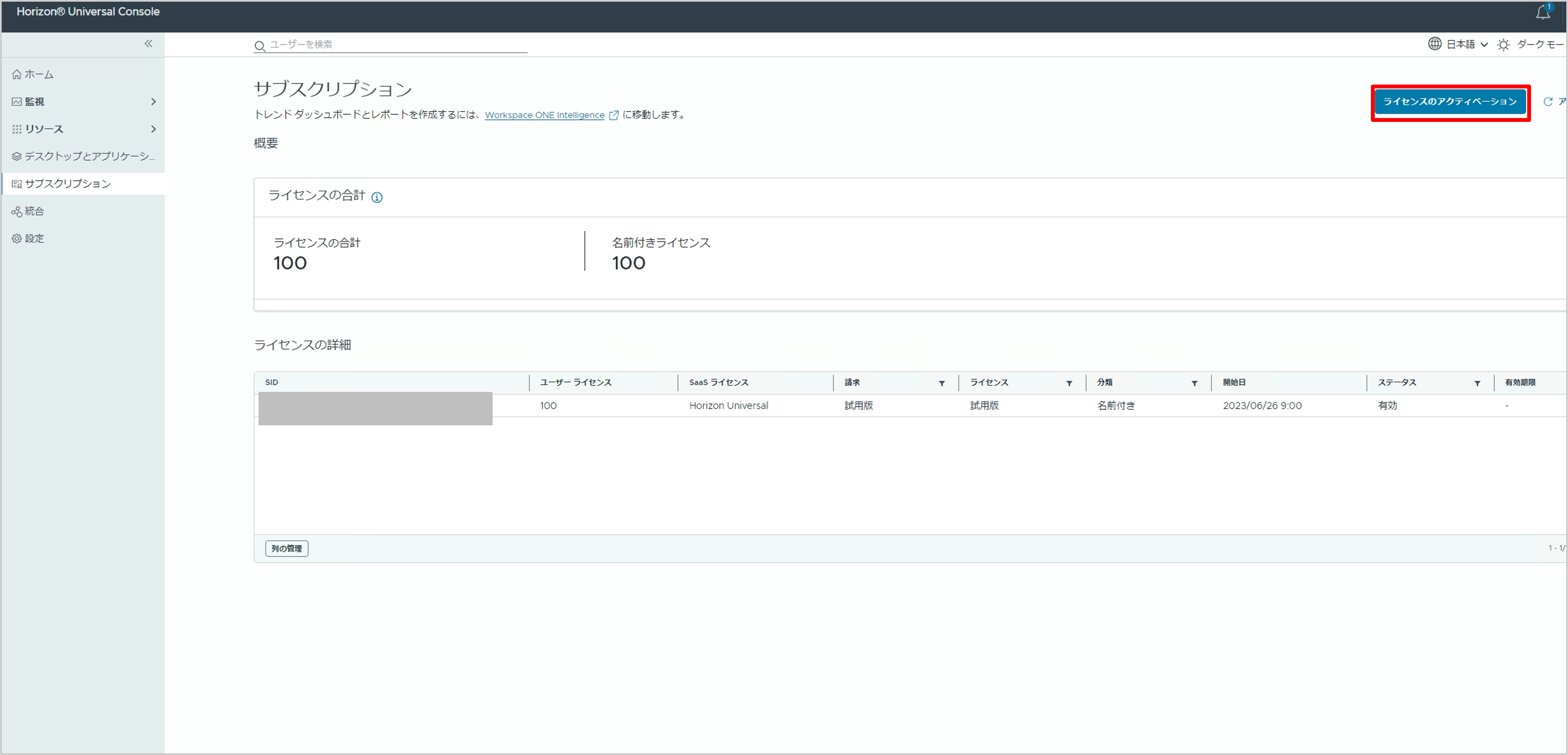
Task: Click the SID column header
Action: [x=271, y=382]
